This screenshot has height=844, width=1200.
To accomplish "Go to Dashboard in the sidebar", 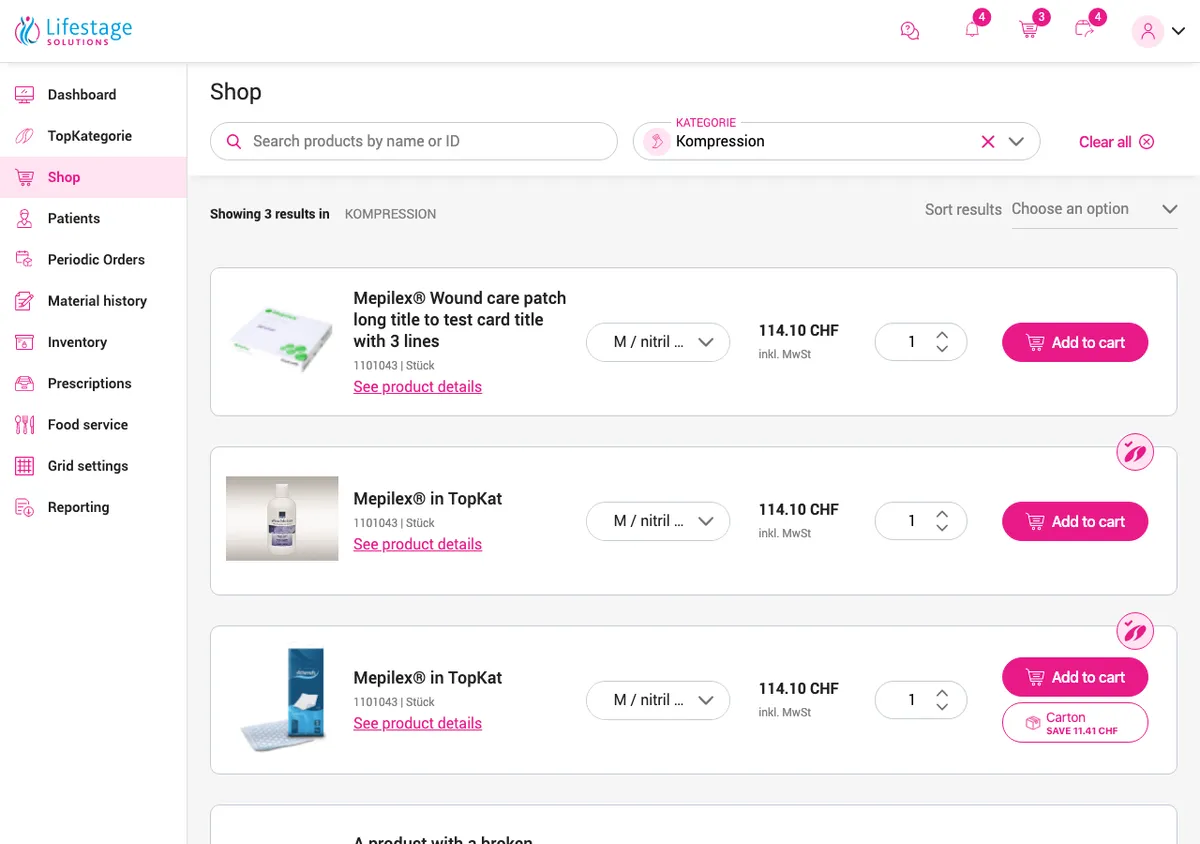I will click(x=93, y=95).
